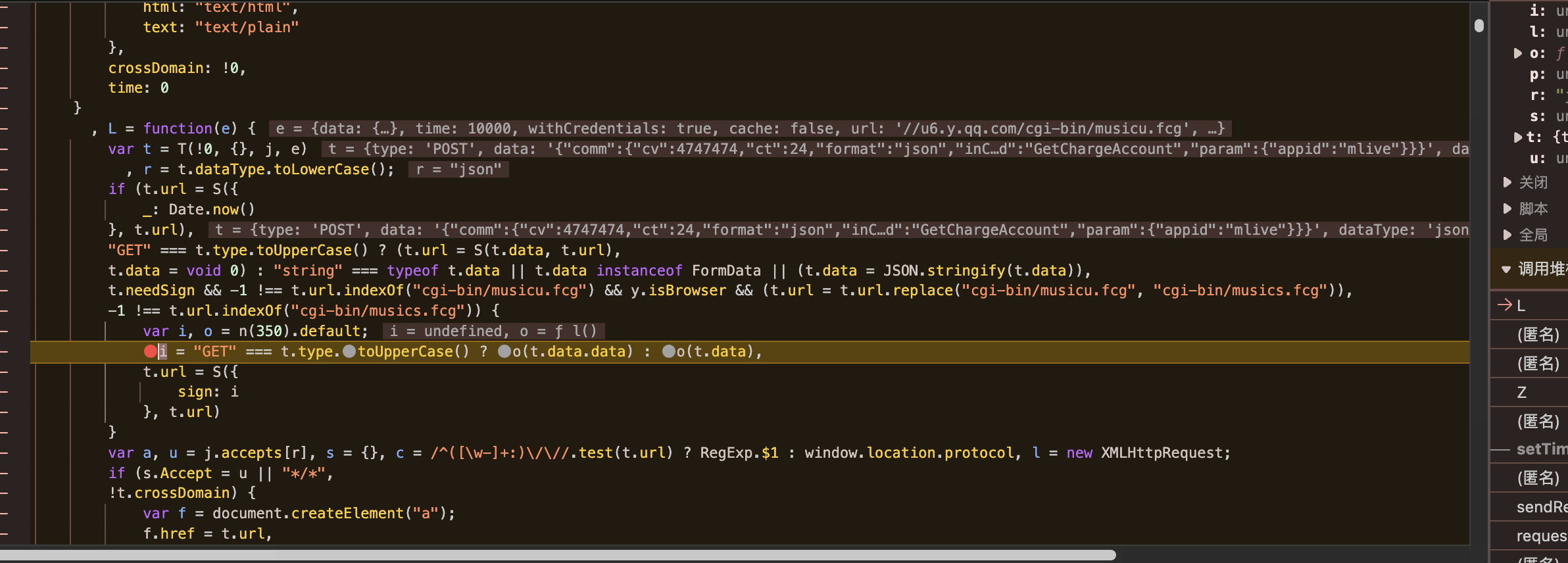This screenshot has height=563, width=1568.
Task: Expand the scope variable o: ƒ
Action: pos(1518,53)
